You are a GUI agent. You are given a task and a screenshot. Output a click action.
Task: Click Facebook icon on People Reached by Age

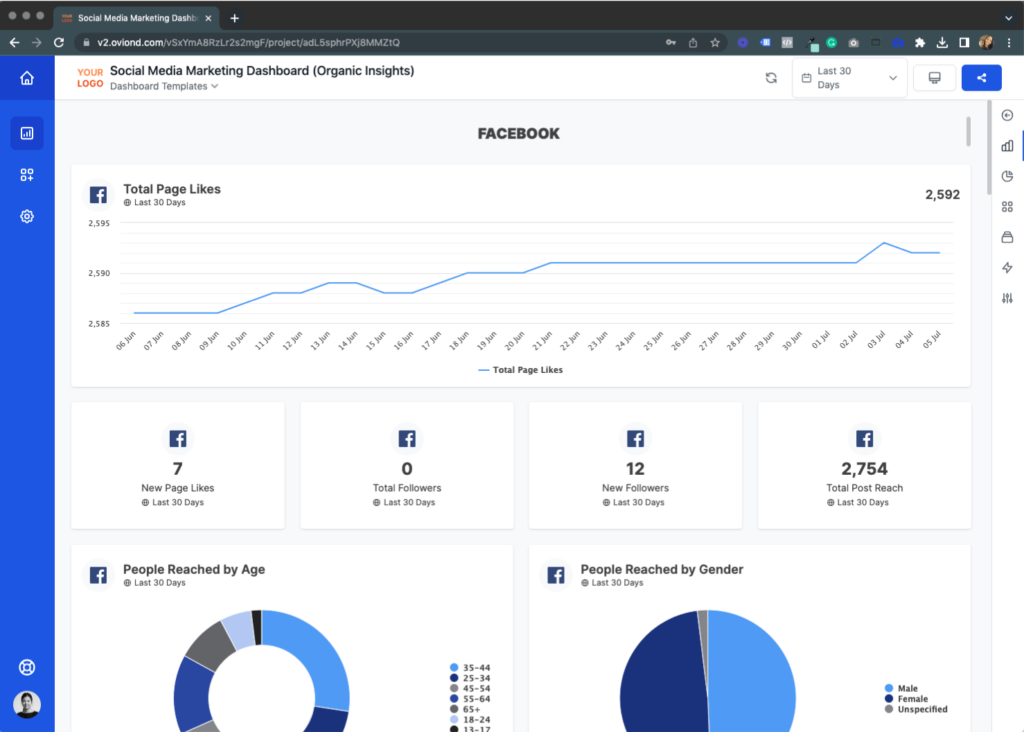point(99,575)
